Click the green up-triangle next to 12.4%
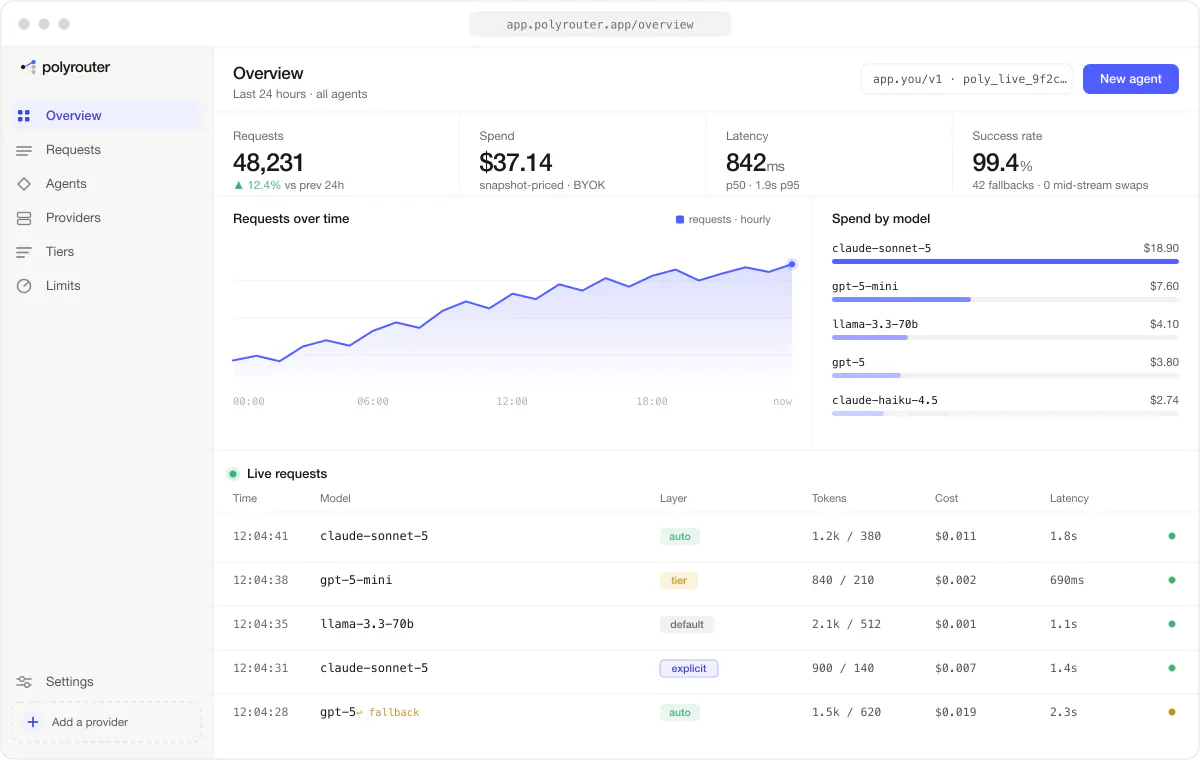Image resolution: width=1200 pixels, height=760 pixels. (x=238, y=185)
